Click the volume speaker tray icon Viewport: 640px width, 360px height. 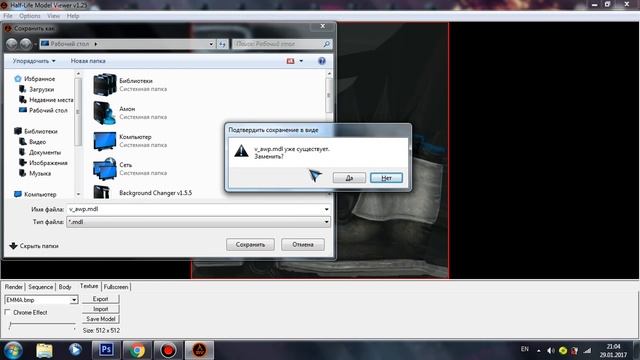click(551, 350)
